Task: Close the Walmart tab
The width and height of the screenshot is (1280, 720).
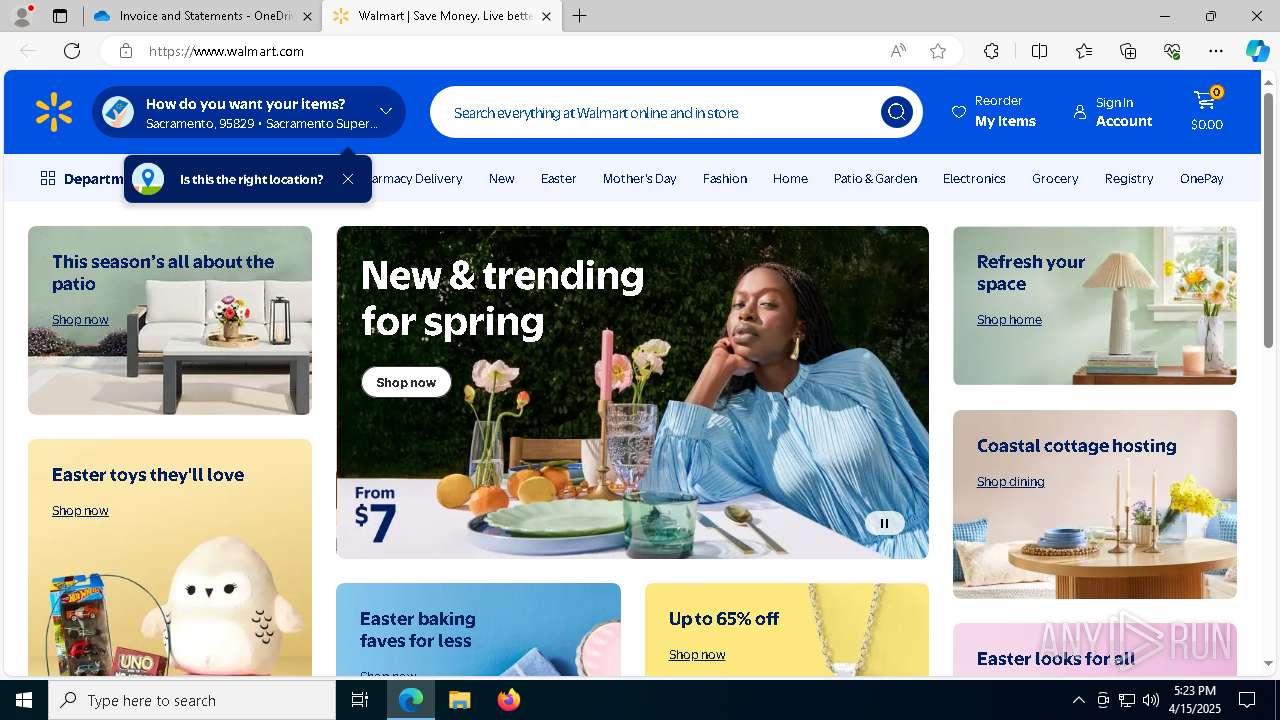Action: click(546, 16)
